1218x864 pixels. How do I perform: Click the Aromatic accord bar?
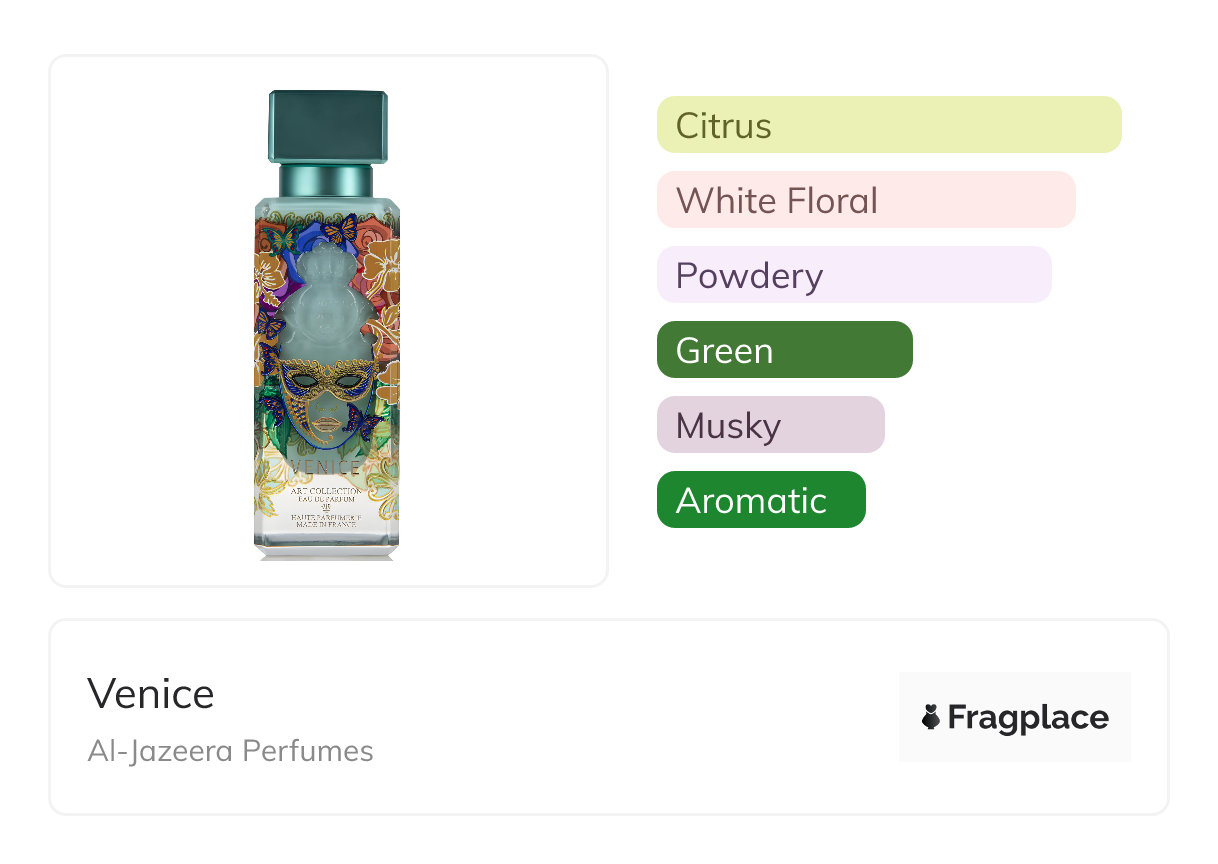point(760,500)
